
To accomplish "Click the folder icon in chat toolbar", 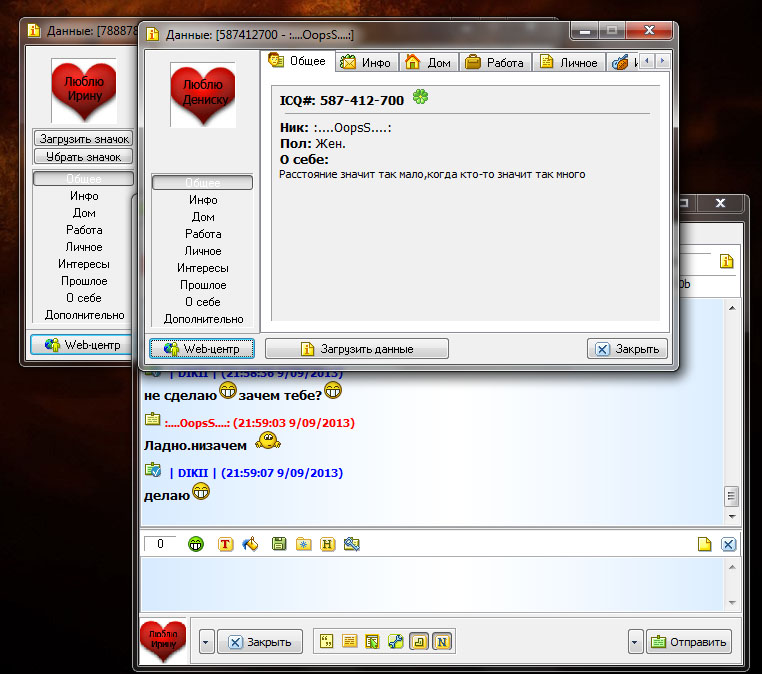I will click(303, 544).
